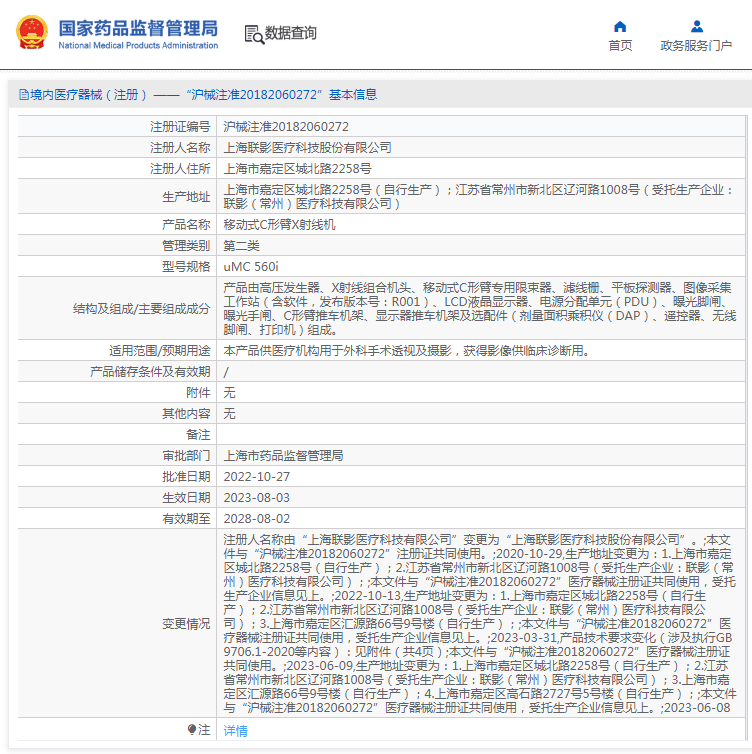
Task: Click the 有效期至 label
Action: click(186, 519)
